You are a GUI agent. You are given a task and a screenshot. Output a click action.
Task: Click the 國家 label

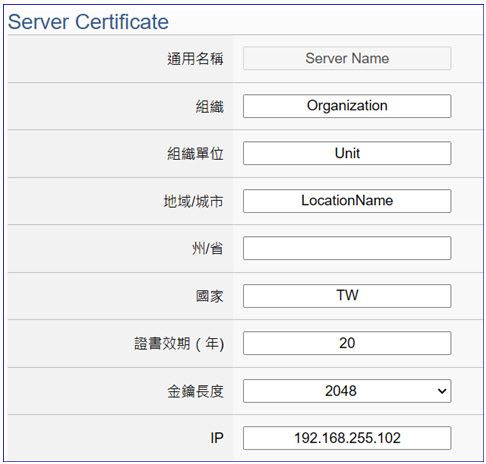pos(209,296)
